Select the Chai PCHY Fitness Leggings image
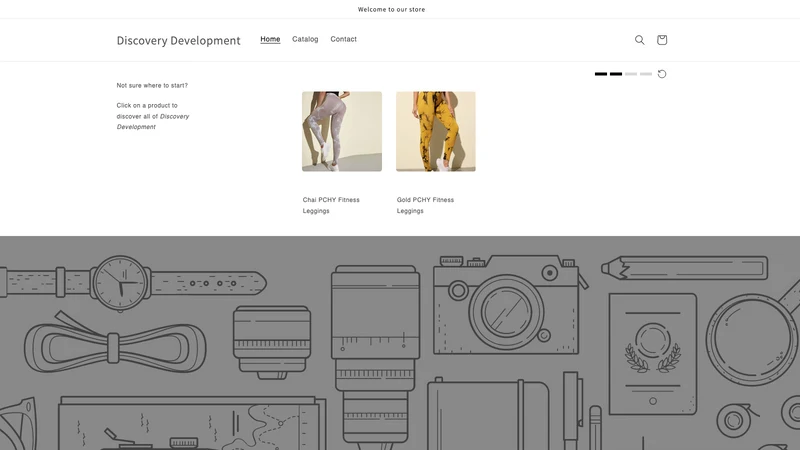This screenshot has height=450, width=800. (x=342, y=132)
